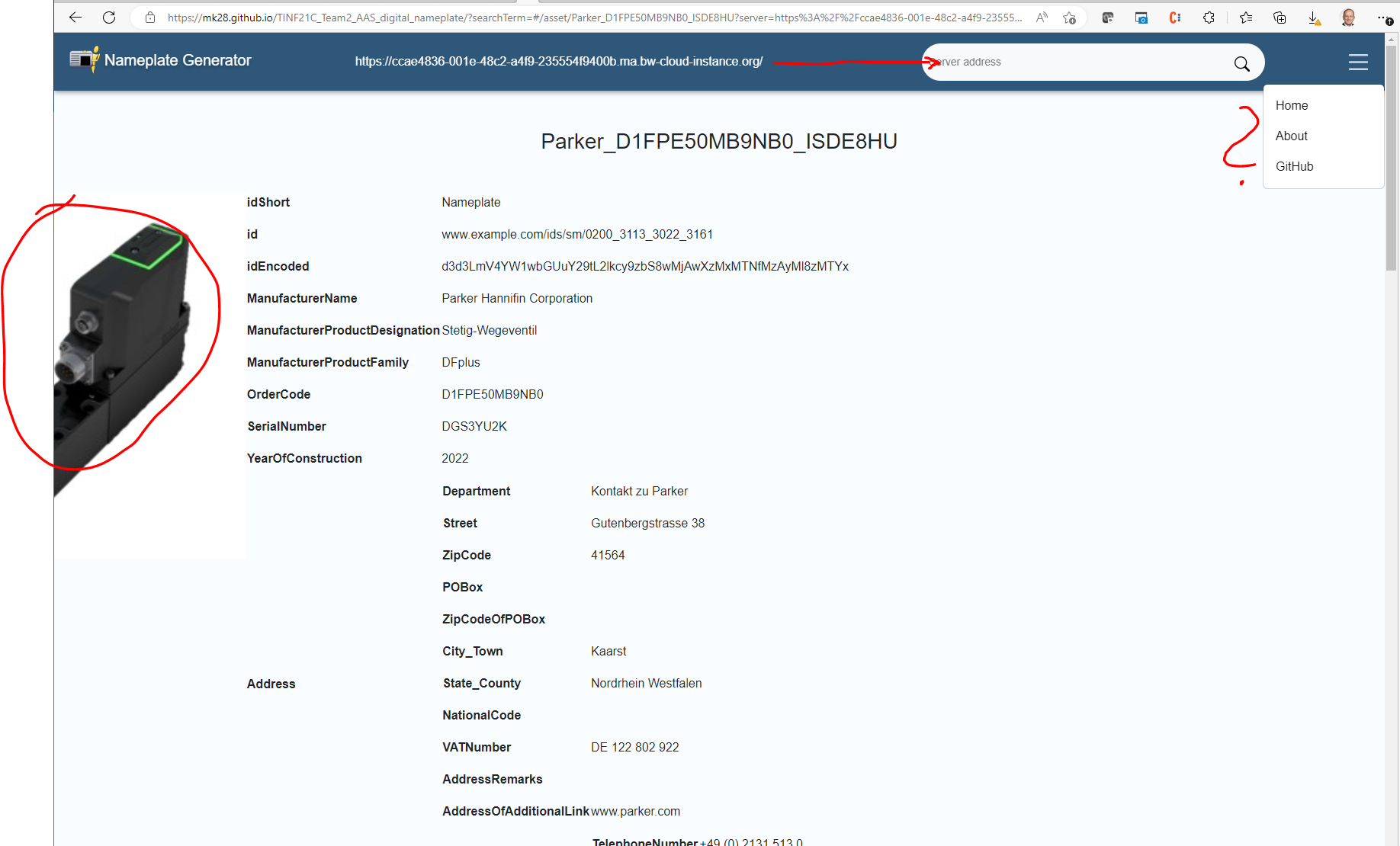Click the orange C extension icon
1400x846 pixels.
click(x=1175, y=18)
